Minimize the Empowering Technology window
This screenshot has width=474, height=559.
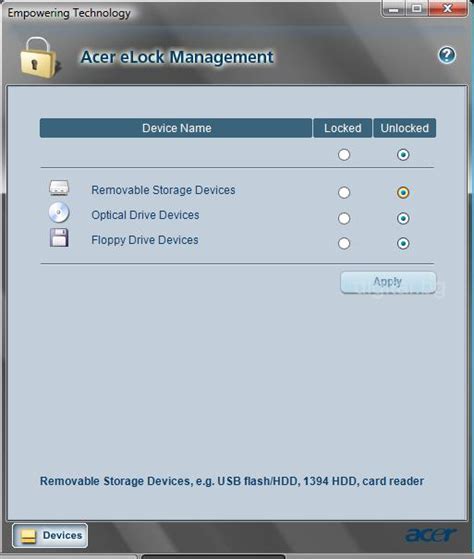point(393,9)
